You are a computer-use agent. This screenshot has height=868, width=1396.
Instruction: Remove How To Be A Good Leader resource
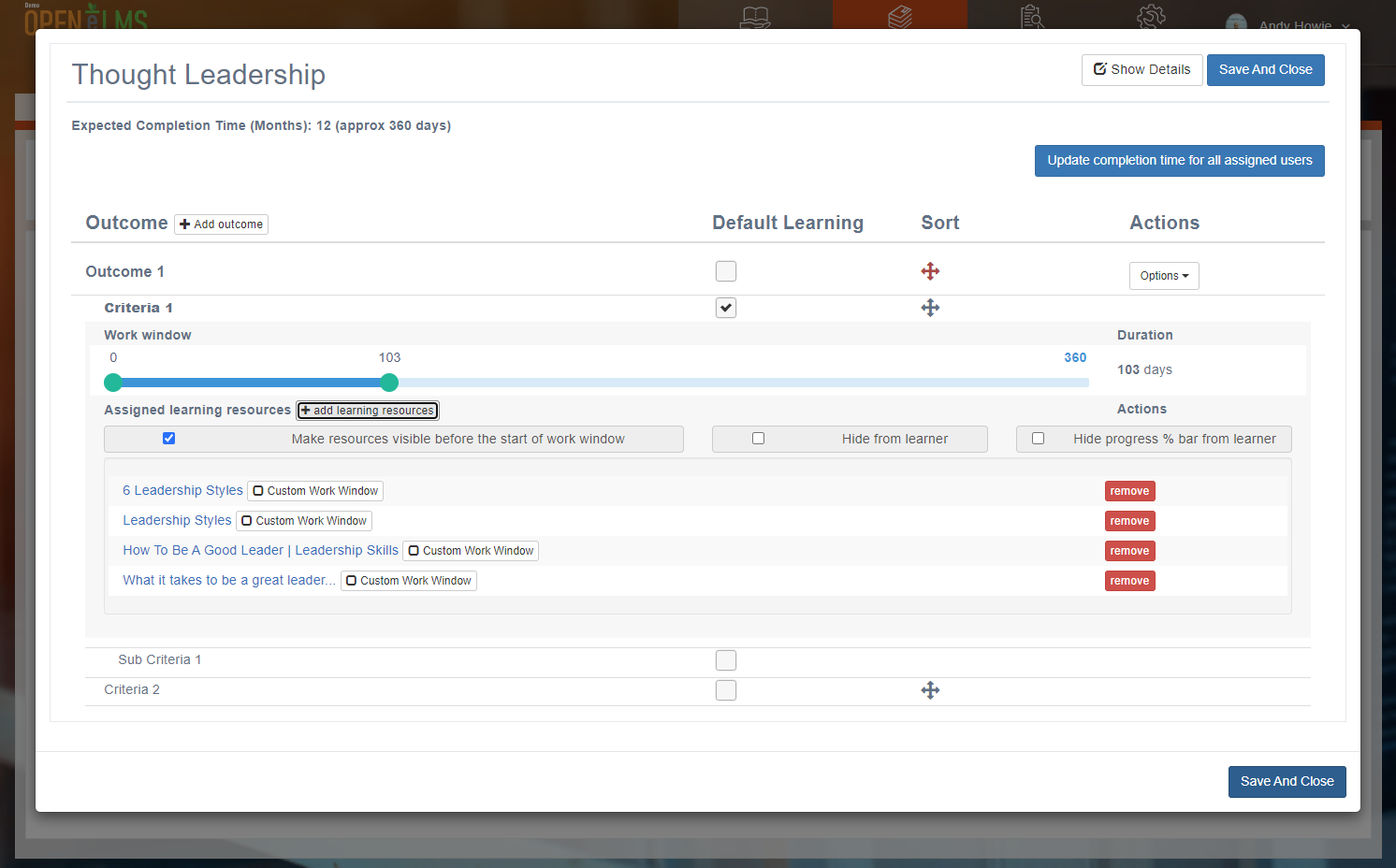pos(1130,551)
